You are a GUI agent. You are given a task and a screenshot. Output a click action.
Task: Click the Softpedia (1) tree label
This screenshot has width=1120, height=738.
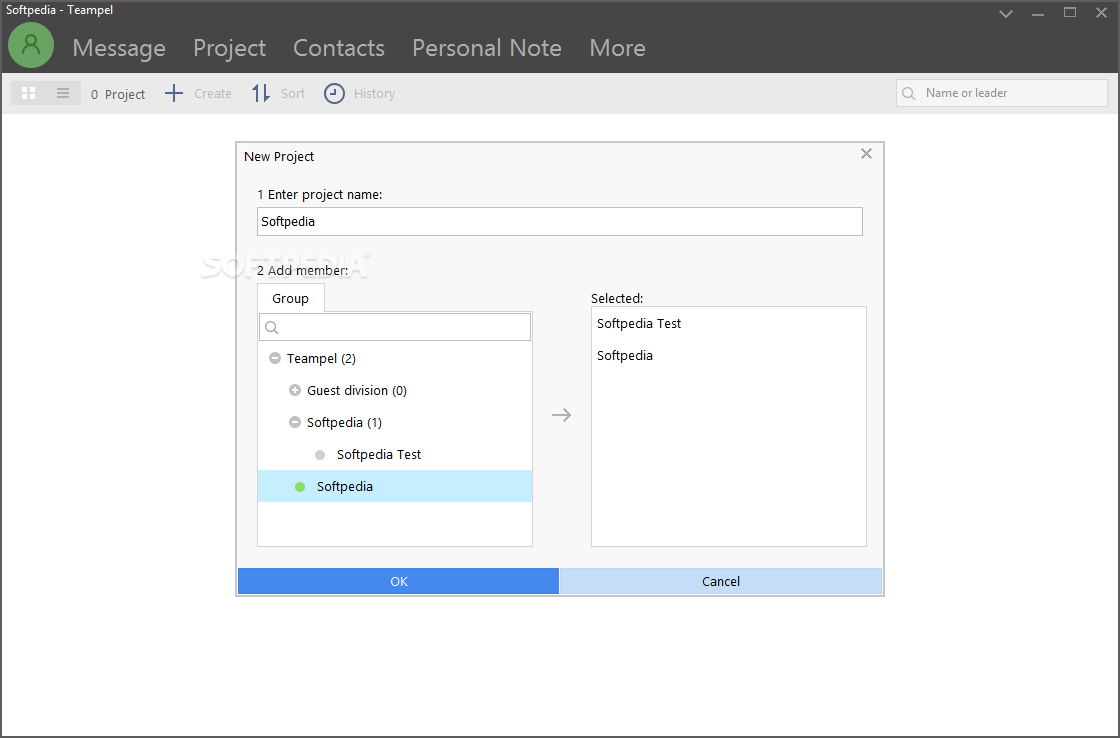(x=344, y=422)
